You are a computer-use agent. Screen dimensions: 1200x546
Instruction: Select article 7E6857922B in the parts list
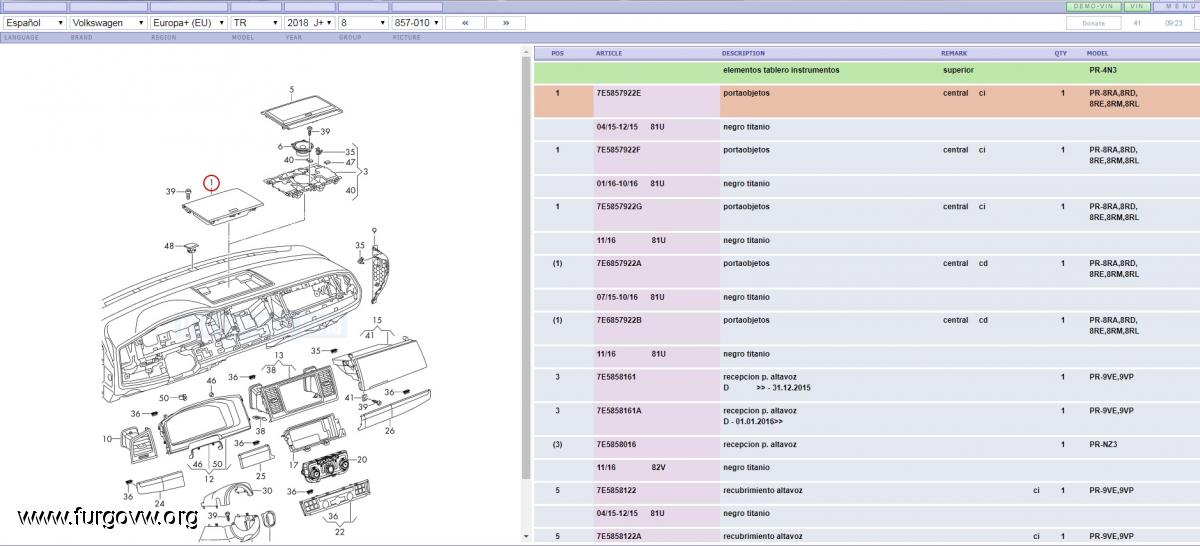click(x=619, y=320)
